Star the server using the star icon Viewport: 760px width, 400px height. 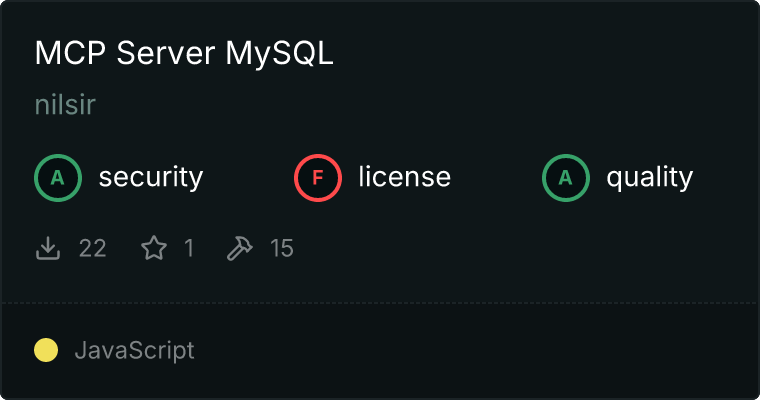point(154,248)
